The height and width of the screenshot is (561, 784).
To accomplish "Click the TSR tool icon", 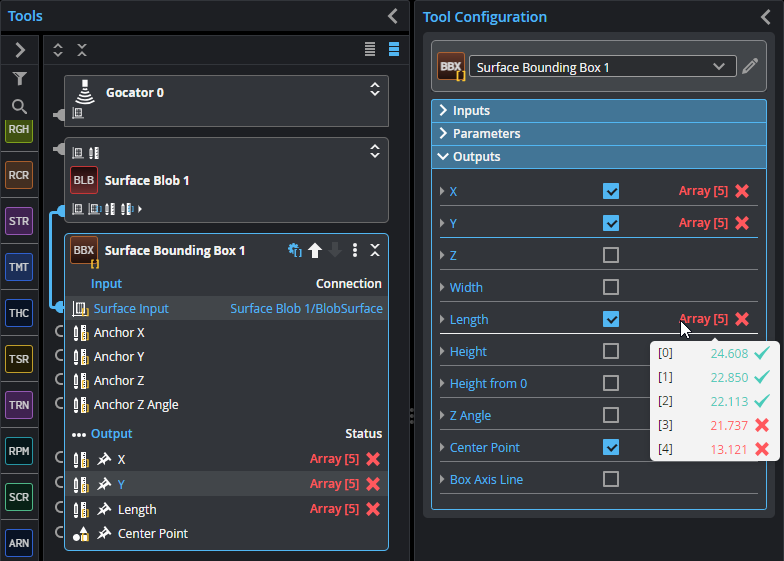I will tap(19, 359).
